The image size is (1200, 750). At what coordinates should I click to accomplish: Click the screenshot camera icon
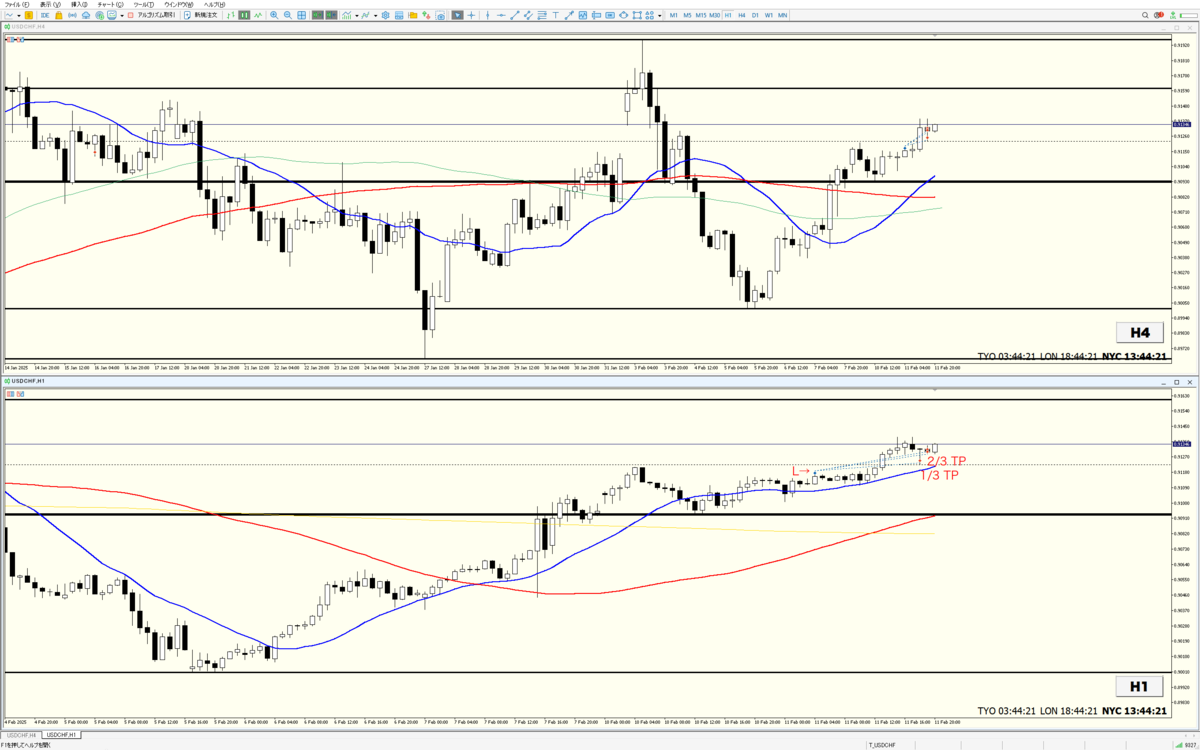click(441, 15)
